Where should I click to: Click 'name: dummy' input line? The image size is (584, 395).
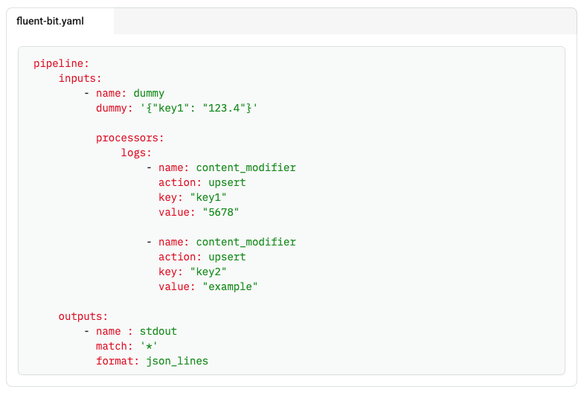click(130, 93)
